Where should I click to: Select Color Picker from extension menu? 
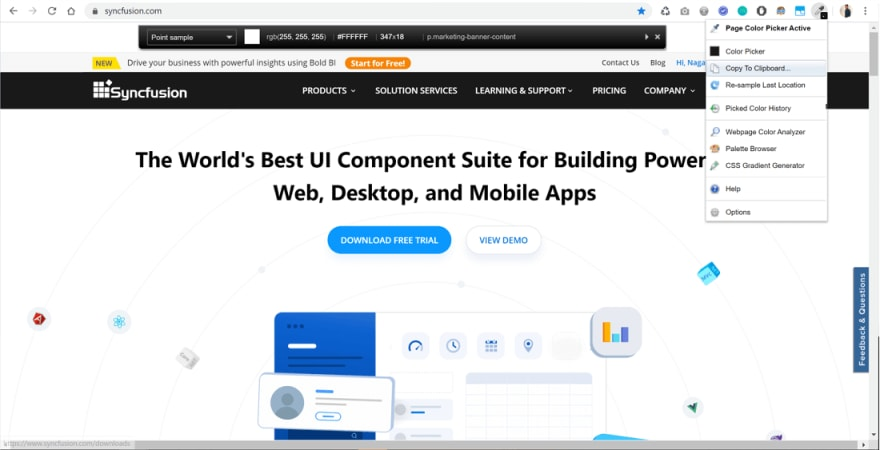pos(766,51)
